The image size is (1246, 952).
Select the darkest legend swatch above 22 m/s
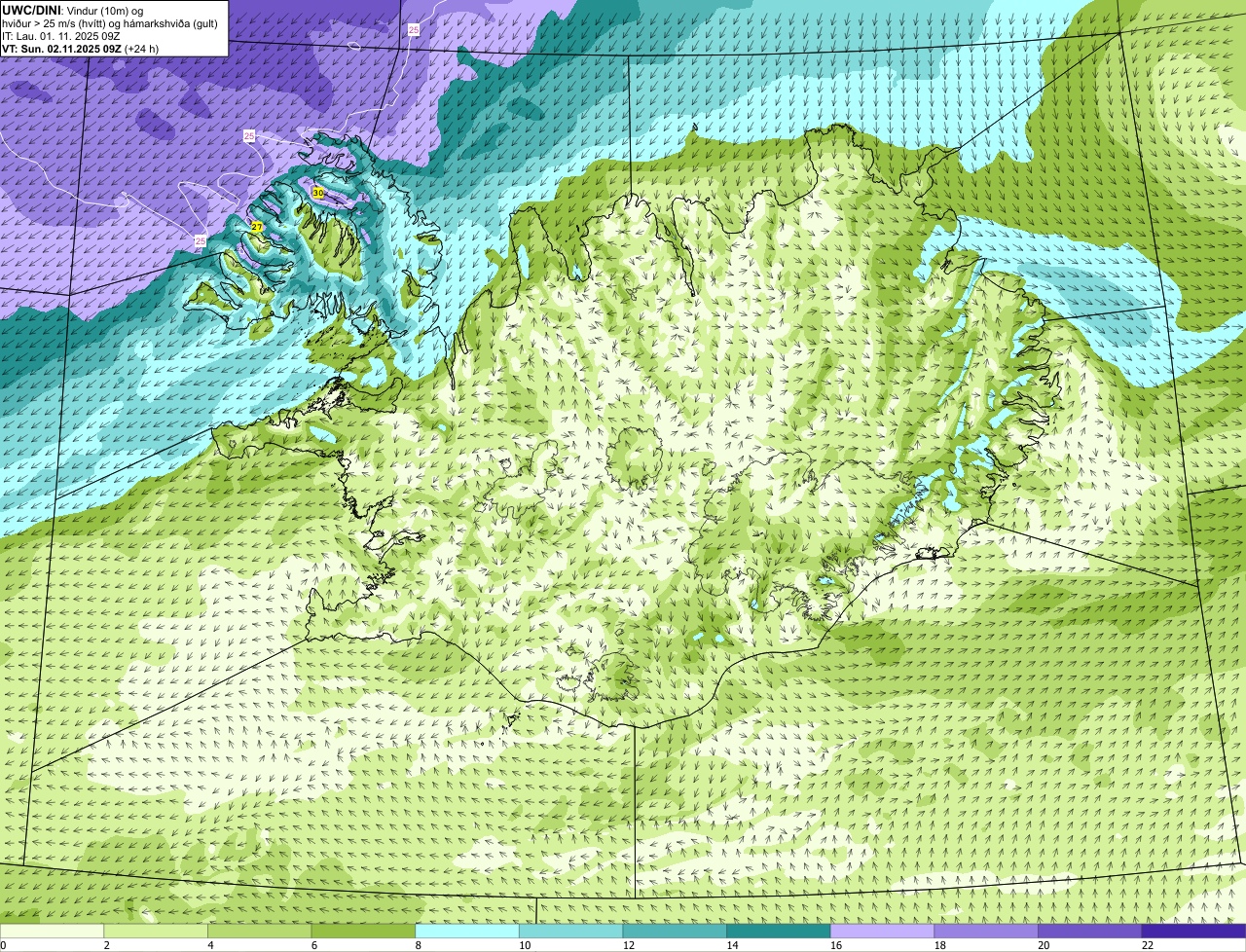click(x=1193, y=931)
